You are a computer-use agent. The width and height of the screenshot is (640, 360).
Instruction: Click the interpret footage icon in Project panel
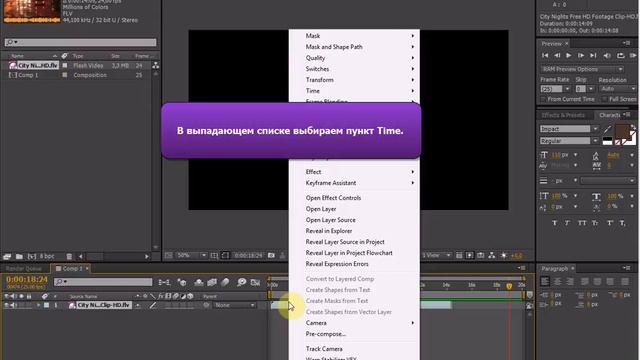click(x=7, y=256)
